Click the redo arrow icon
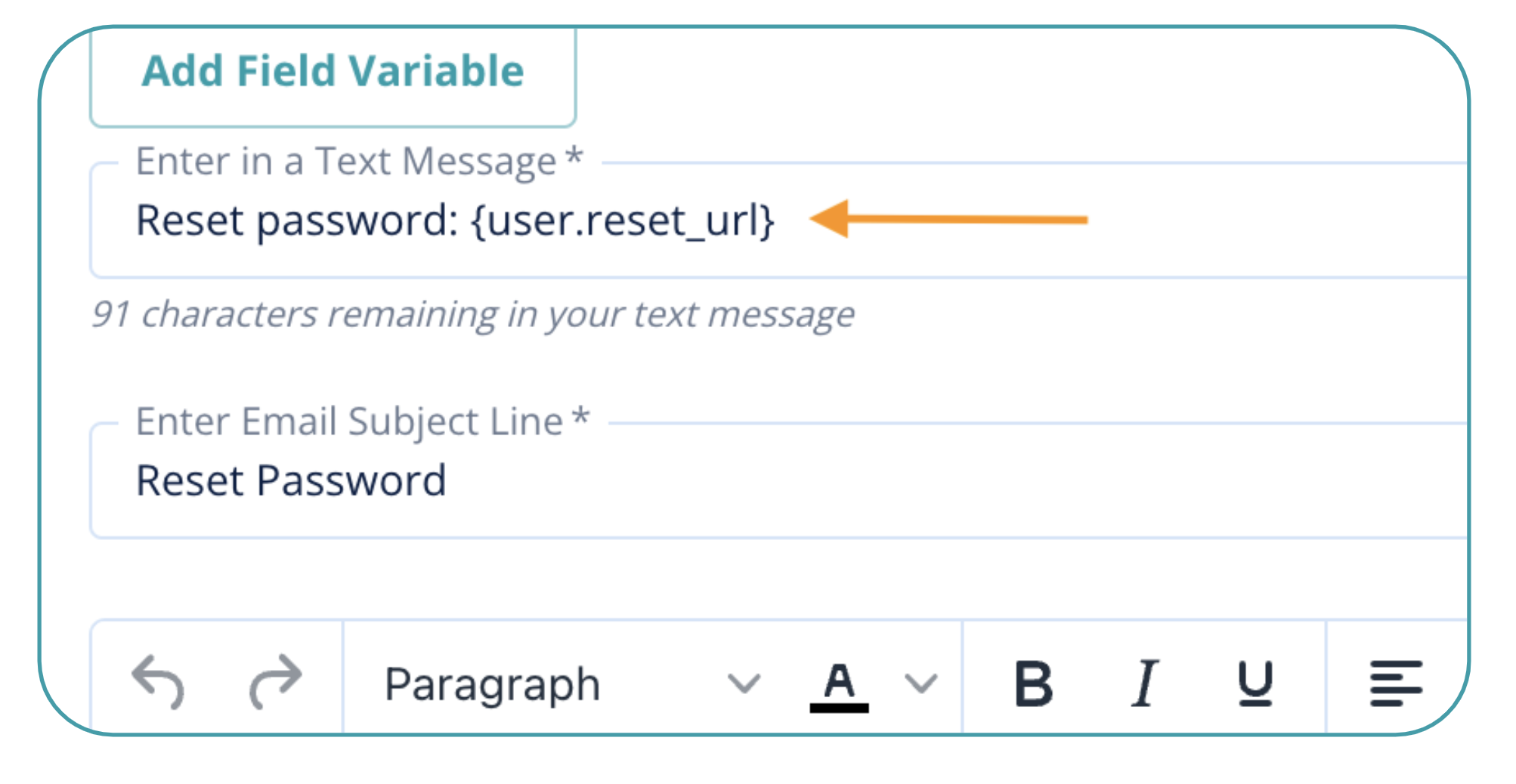 [275, 682]
